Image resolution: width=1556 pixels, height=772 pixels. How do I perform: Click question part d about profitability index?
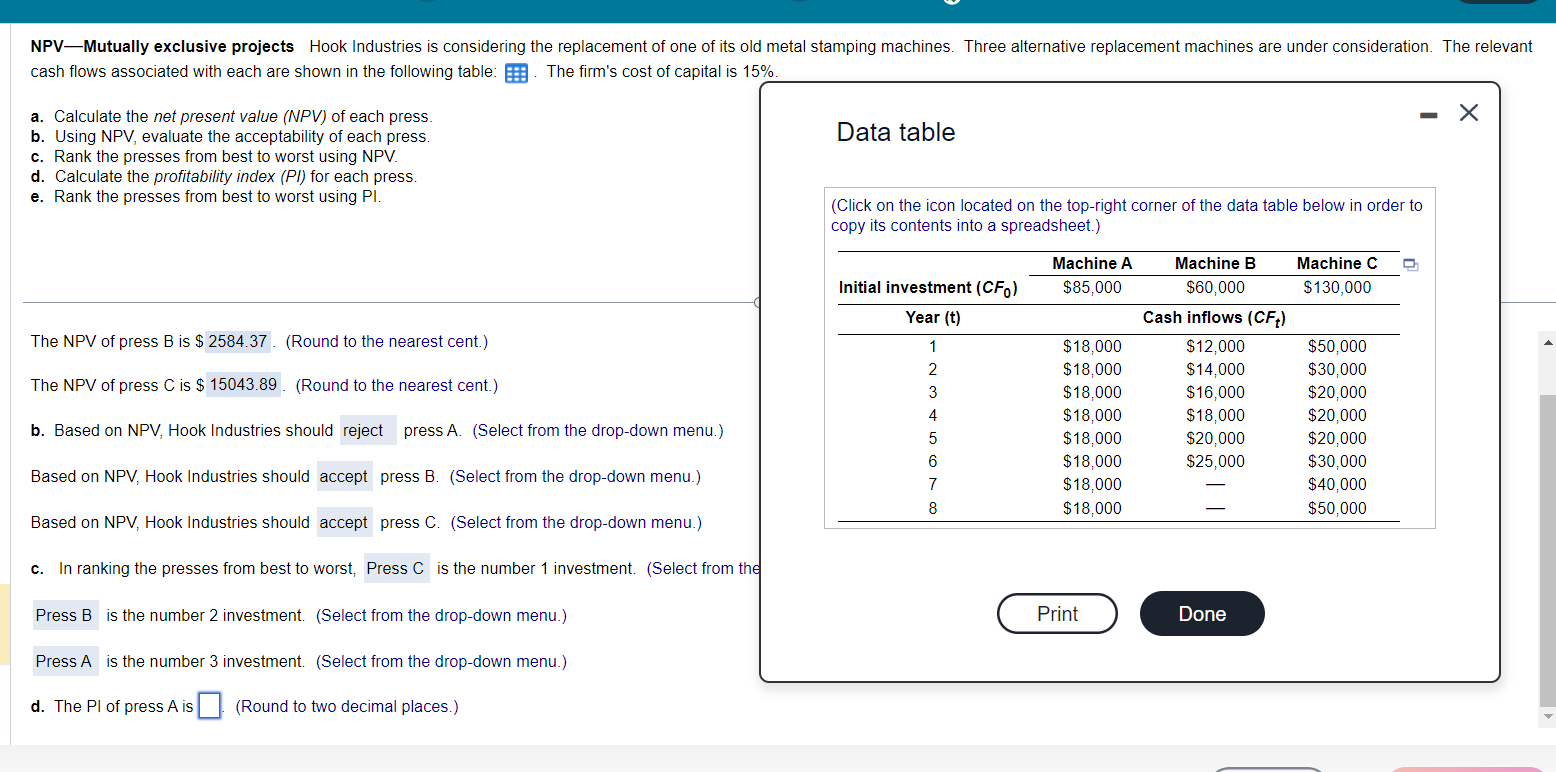224,177
